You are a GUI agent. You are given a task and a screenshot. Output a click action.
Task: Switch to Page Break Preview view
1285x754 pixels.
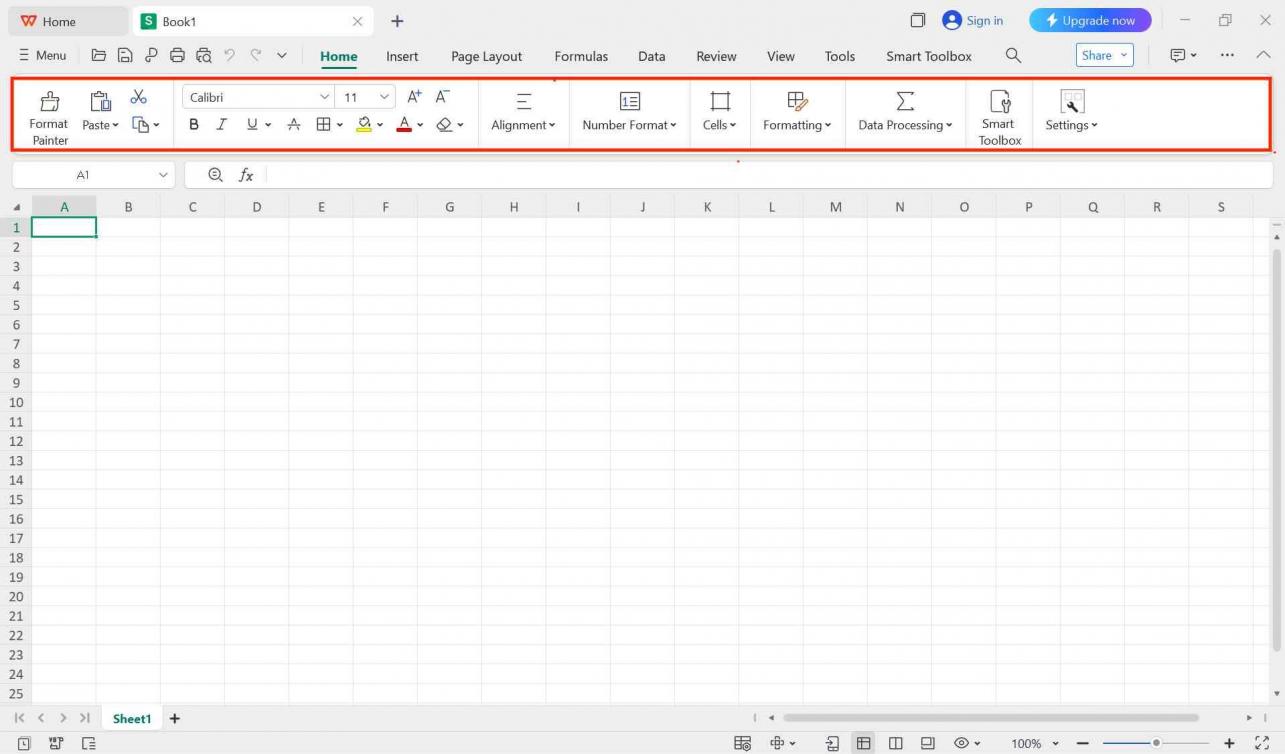click(x=896, y=743)
